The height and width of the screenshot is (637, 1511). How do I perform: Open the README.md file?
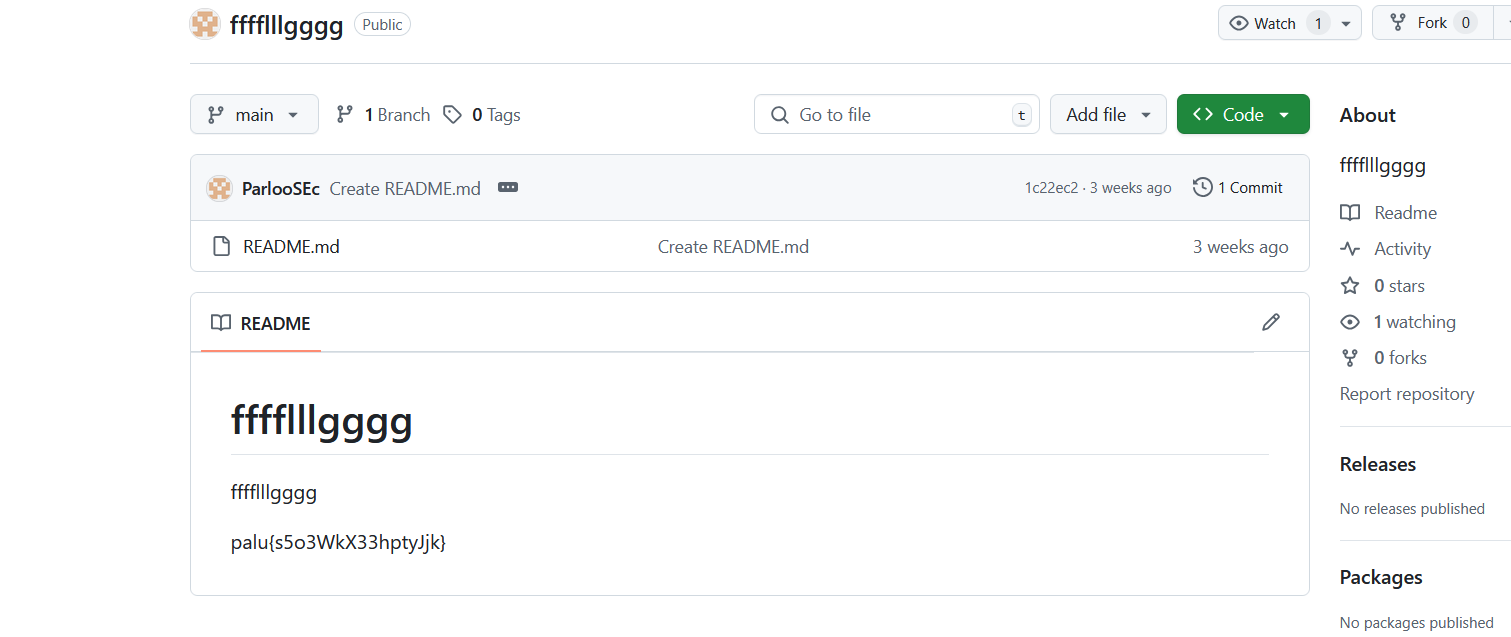pyautogui.click(x=291, y=247)
